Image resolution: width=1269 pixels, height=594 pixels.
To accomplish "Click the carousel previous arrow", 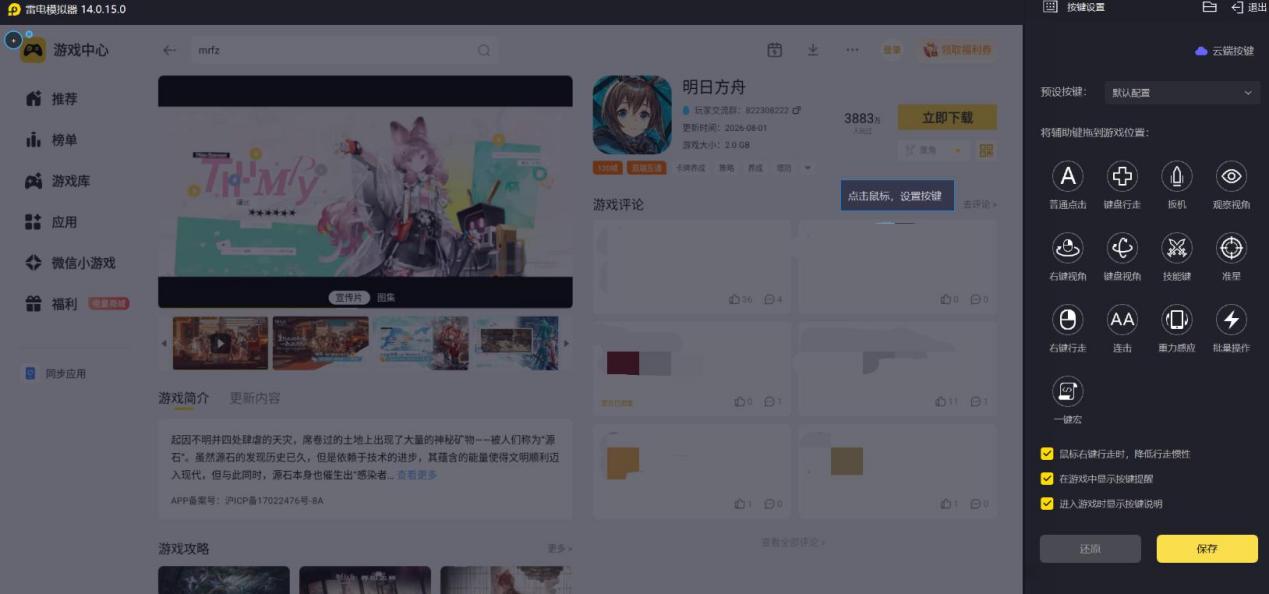I will pyautogui.click(x=164, y=343).
